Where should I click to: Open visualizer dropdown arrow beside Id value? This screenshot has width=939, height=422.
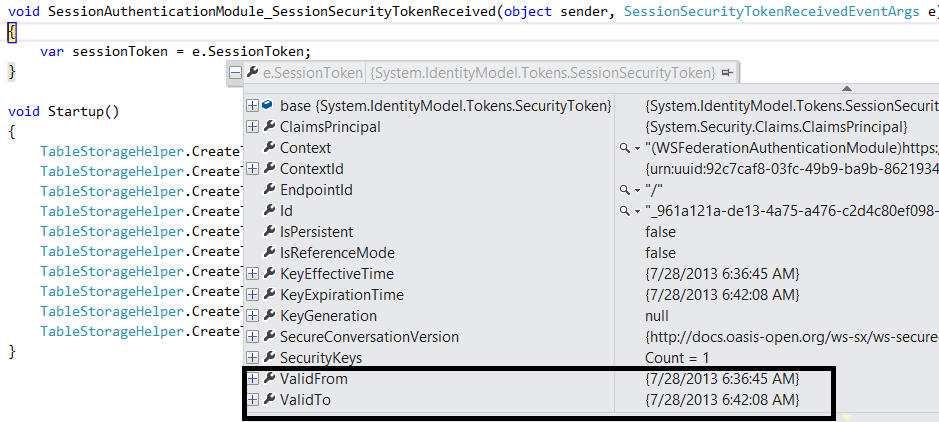pos(637,211)
